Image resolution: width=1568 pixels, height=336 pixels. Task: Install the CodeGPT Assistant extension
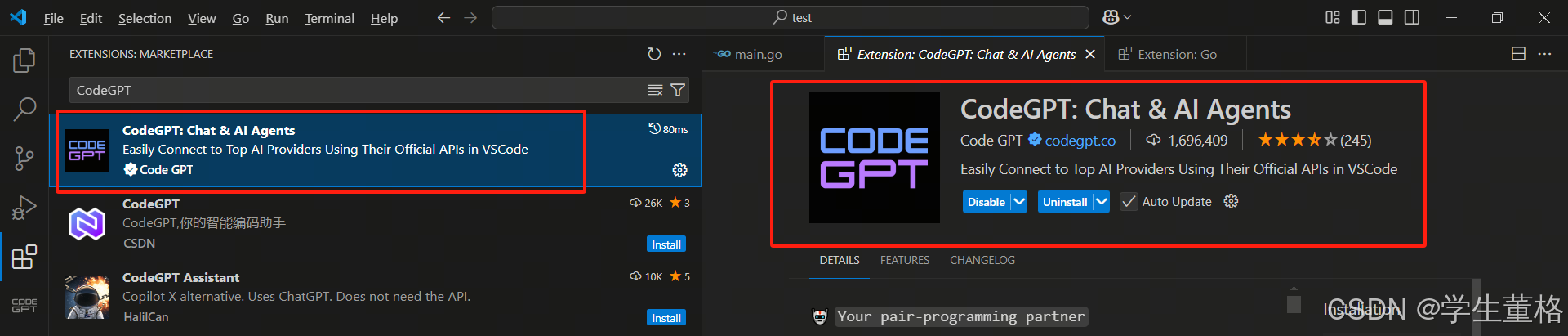point(666,318)
